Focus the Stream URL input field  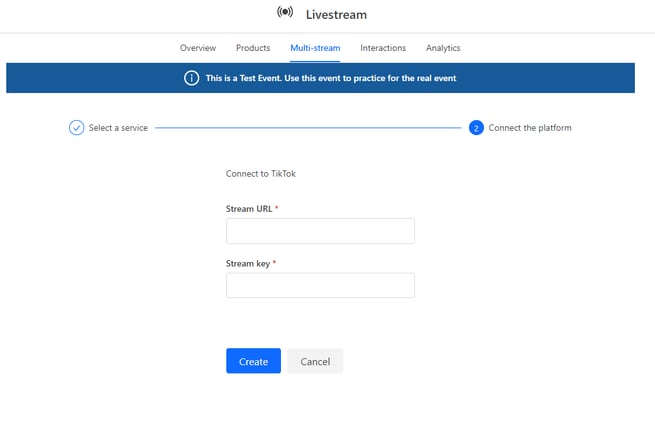click(x=320, y=231)
